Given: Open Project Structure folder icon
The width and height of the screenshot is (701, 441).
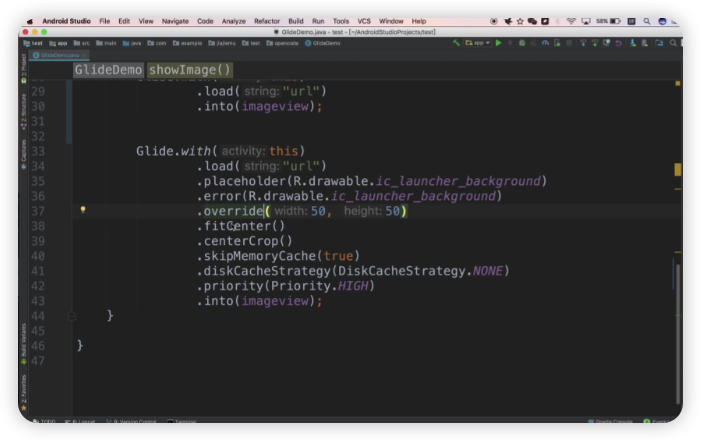Looking at the screenshot, I should click(x=659, y=43).
